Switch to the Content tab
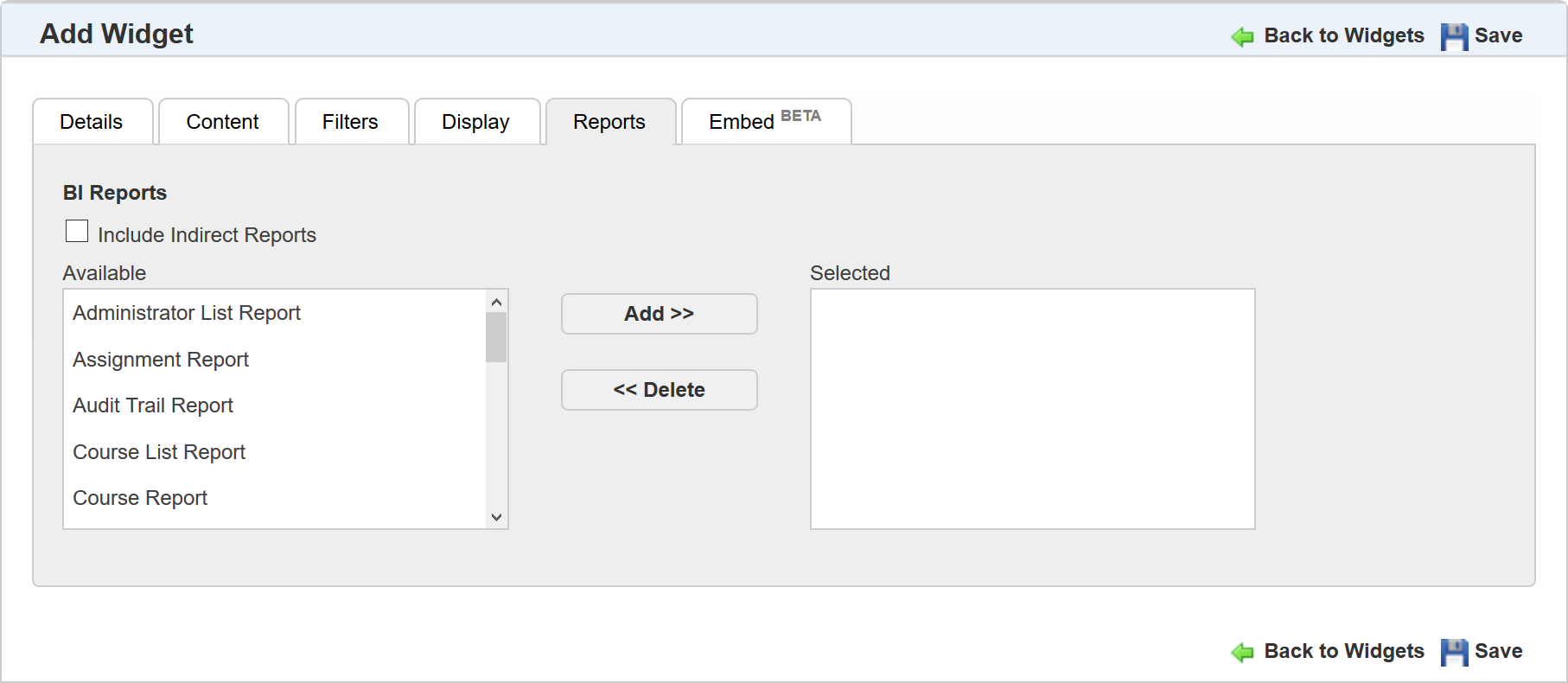This screenshot has width=1568, height=683. (222, 122)
